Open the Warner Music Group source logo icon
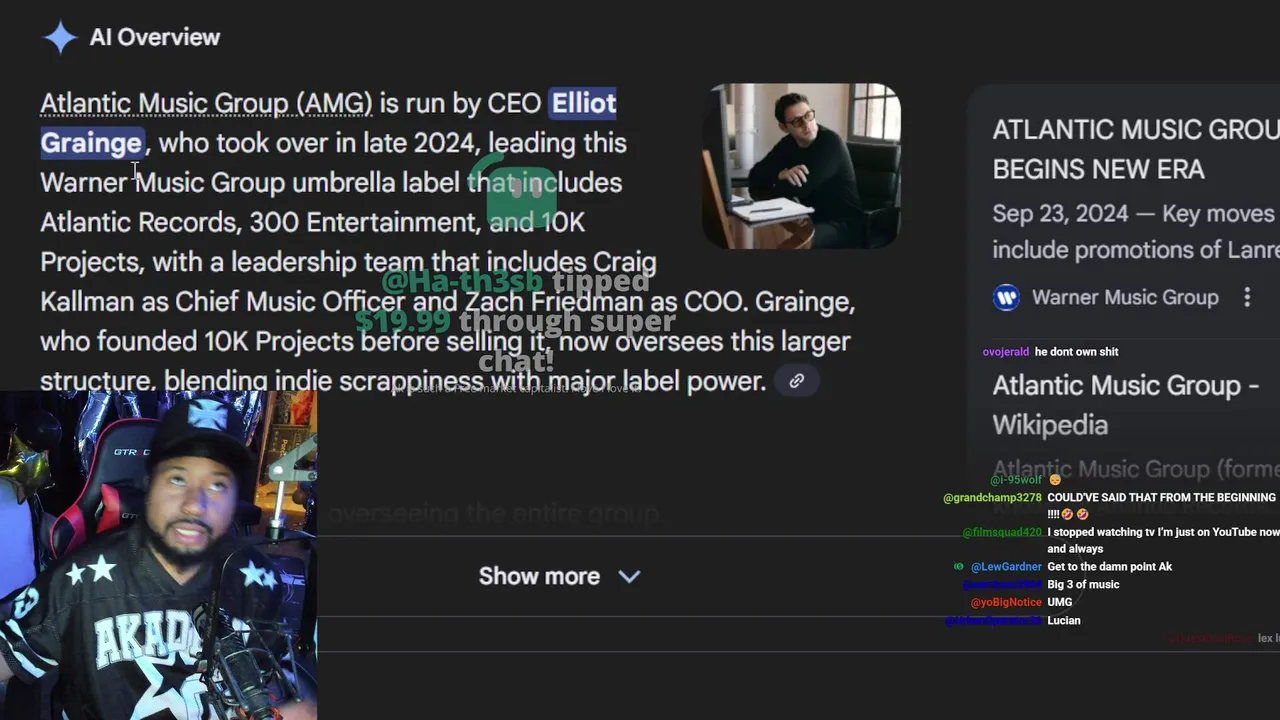1280x720 pixels. [x=1006, y=297]
